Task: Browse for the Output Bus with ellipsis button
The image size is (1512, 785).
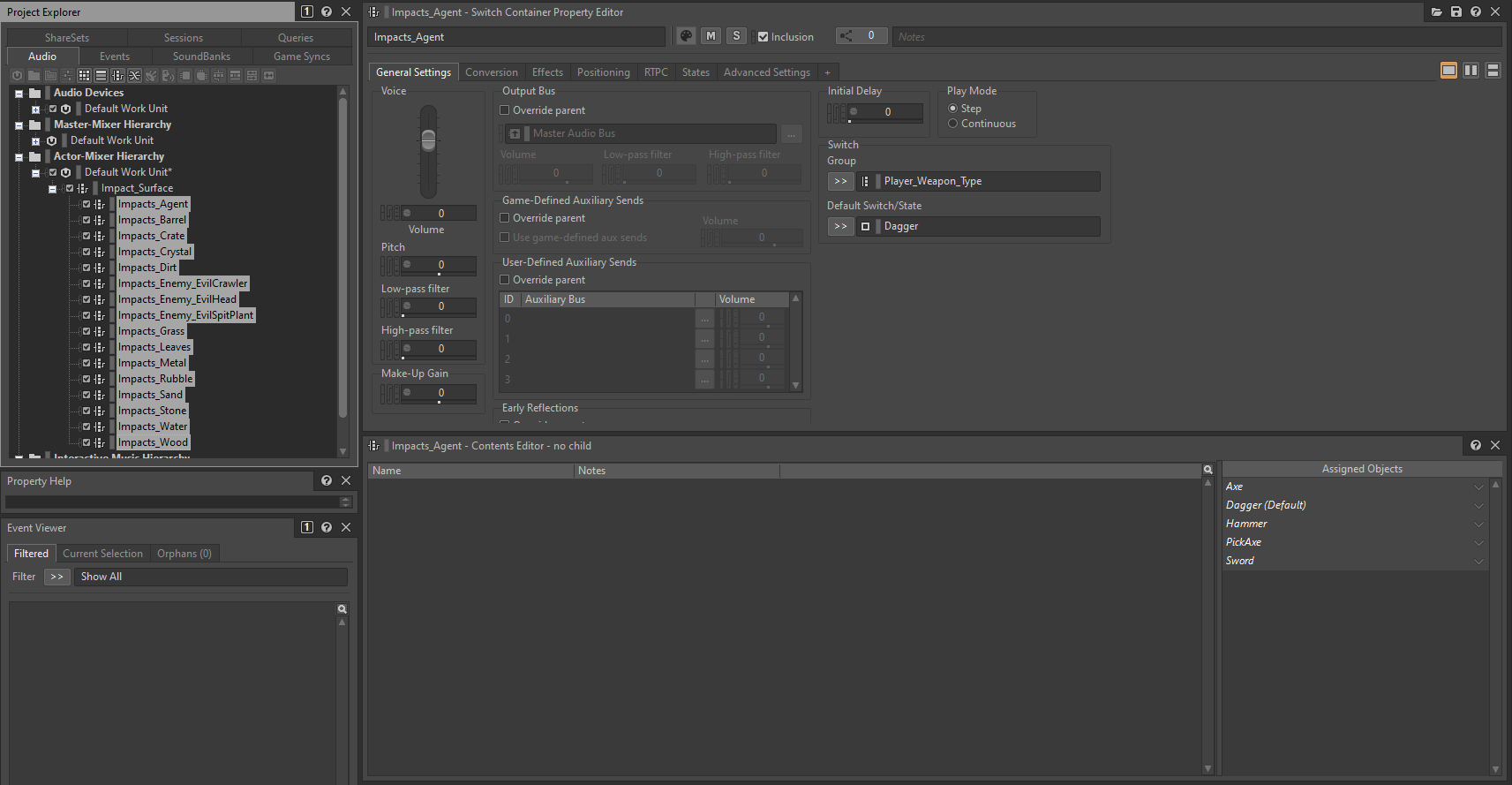Action: point(792,133)
